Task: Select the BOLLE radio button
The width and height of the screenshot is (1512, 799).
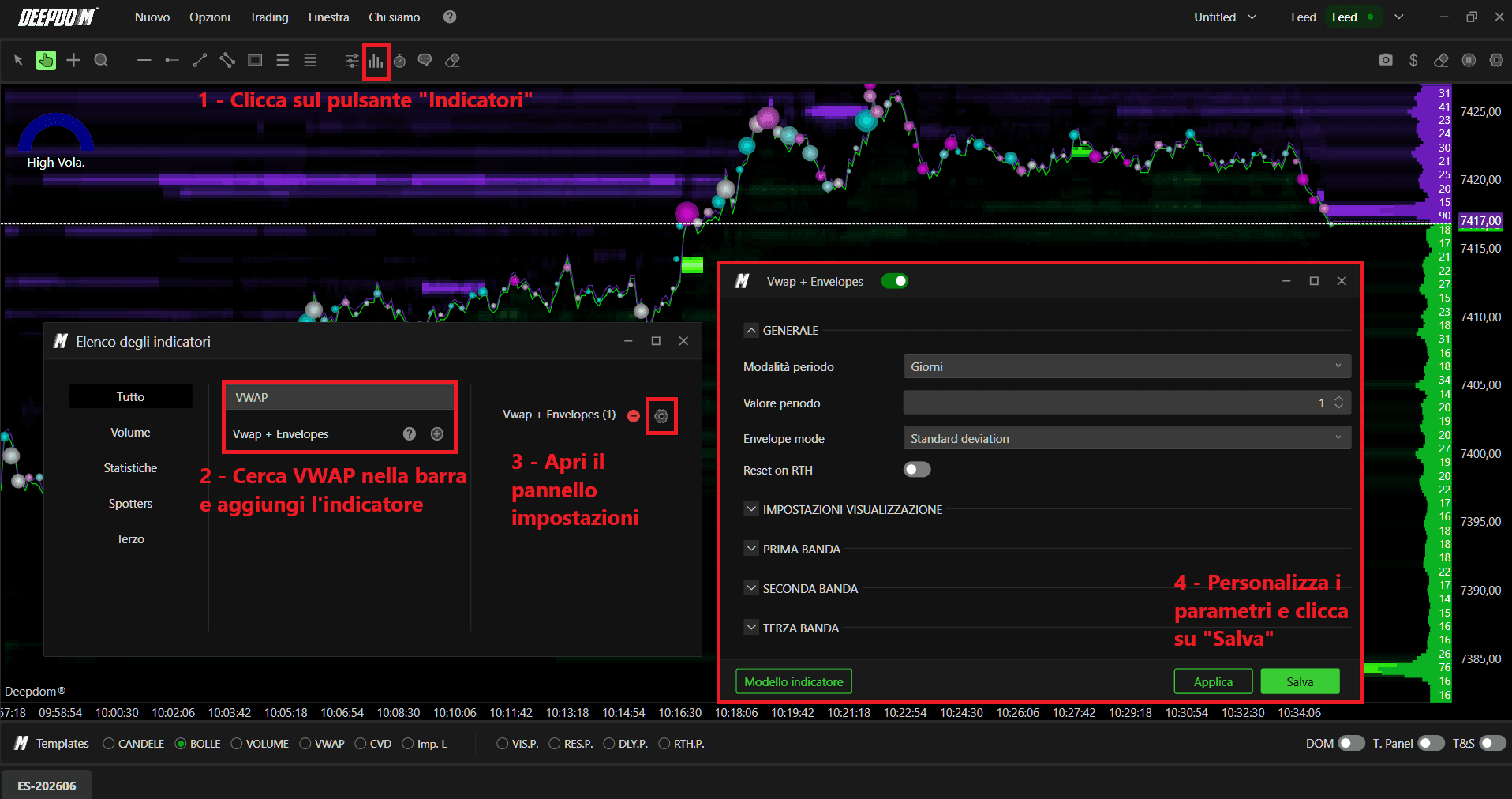Action: [181, 744]
